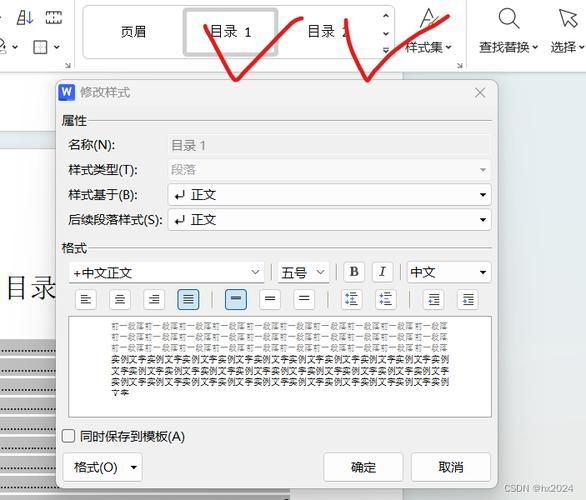The image size is (586, 500).
Task: Click the show paragraph marks icon
Action: (53, 17)
